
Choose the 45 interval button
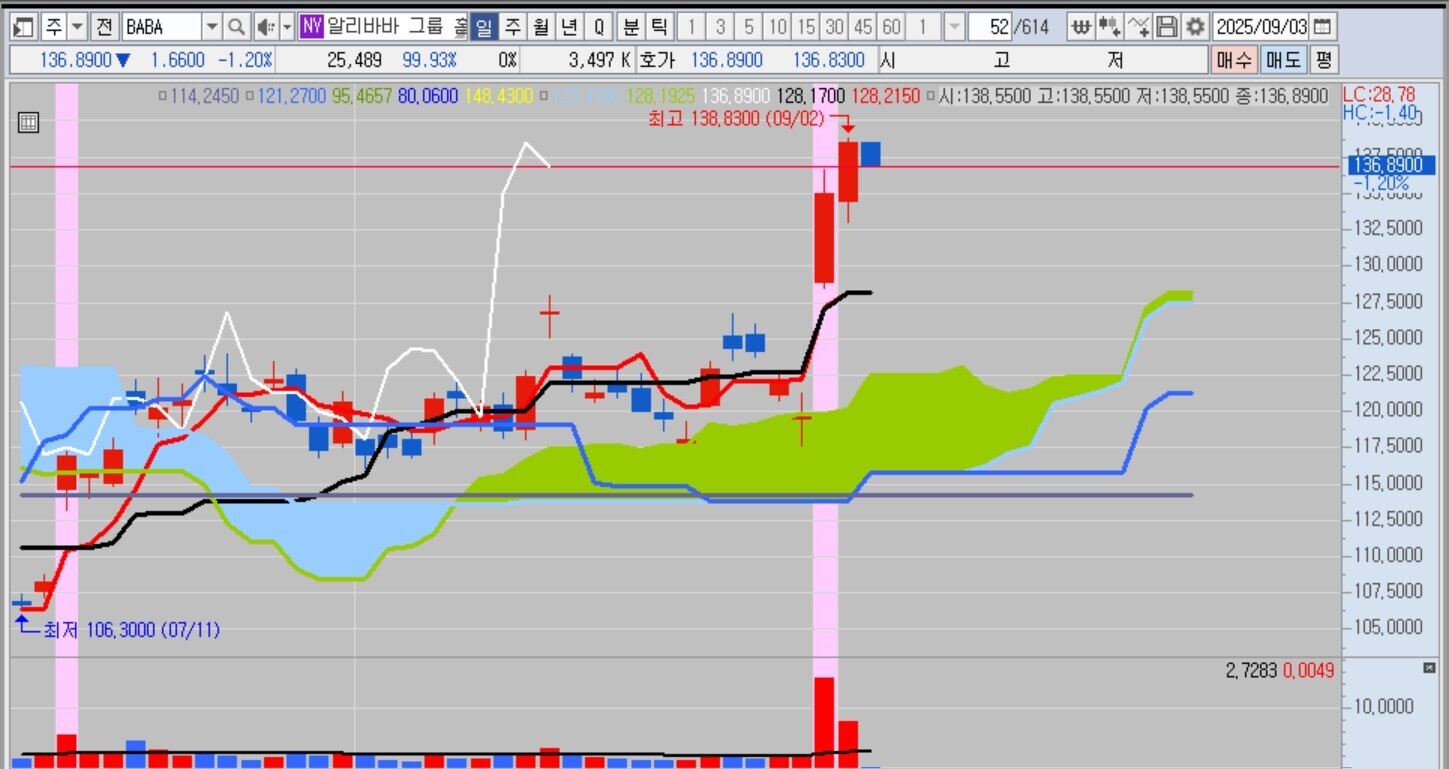pyautogui.click(x=863, y=26)
